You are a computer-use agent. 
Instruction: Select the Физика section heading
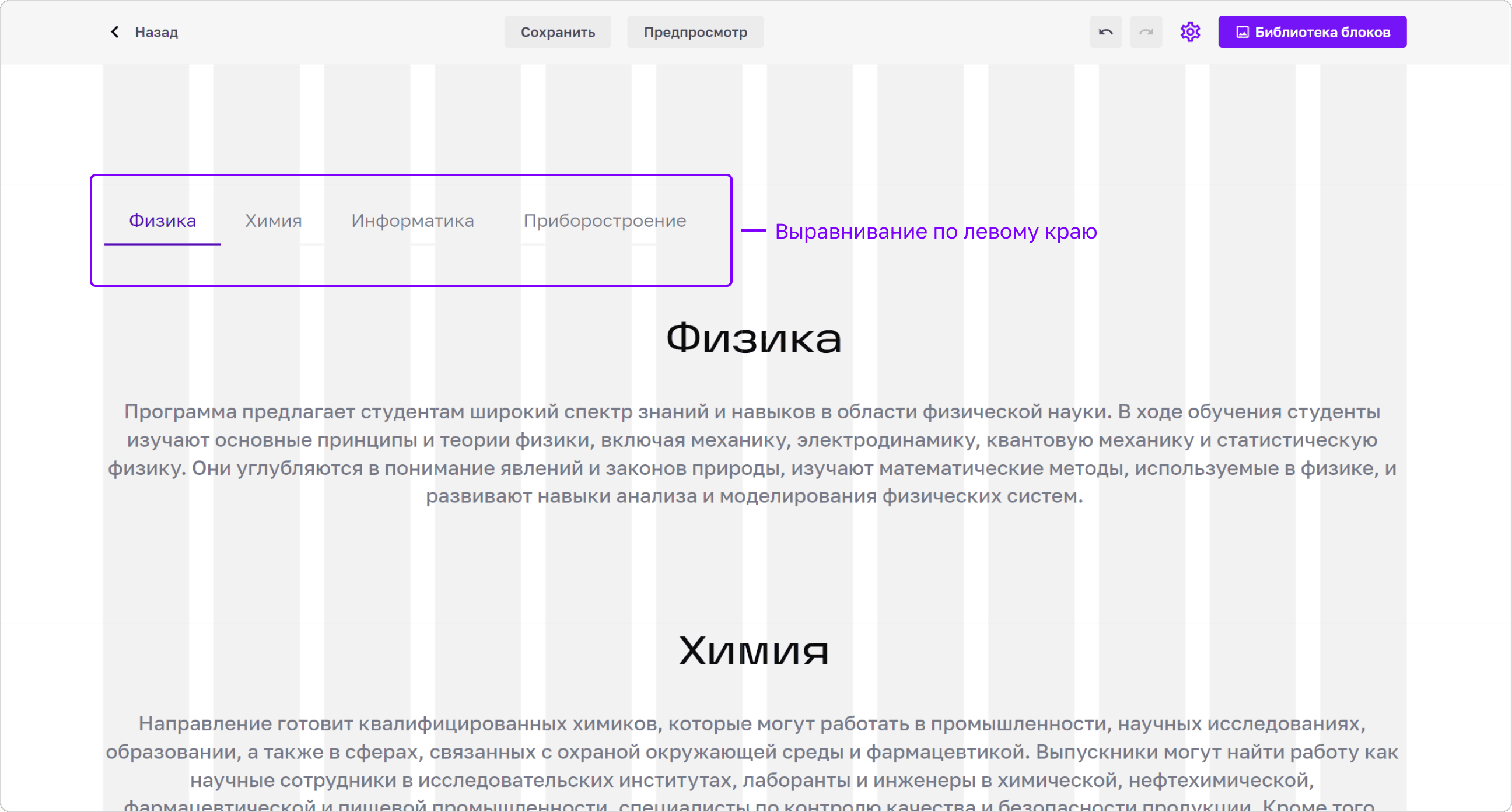click(754, 339)
